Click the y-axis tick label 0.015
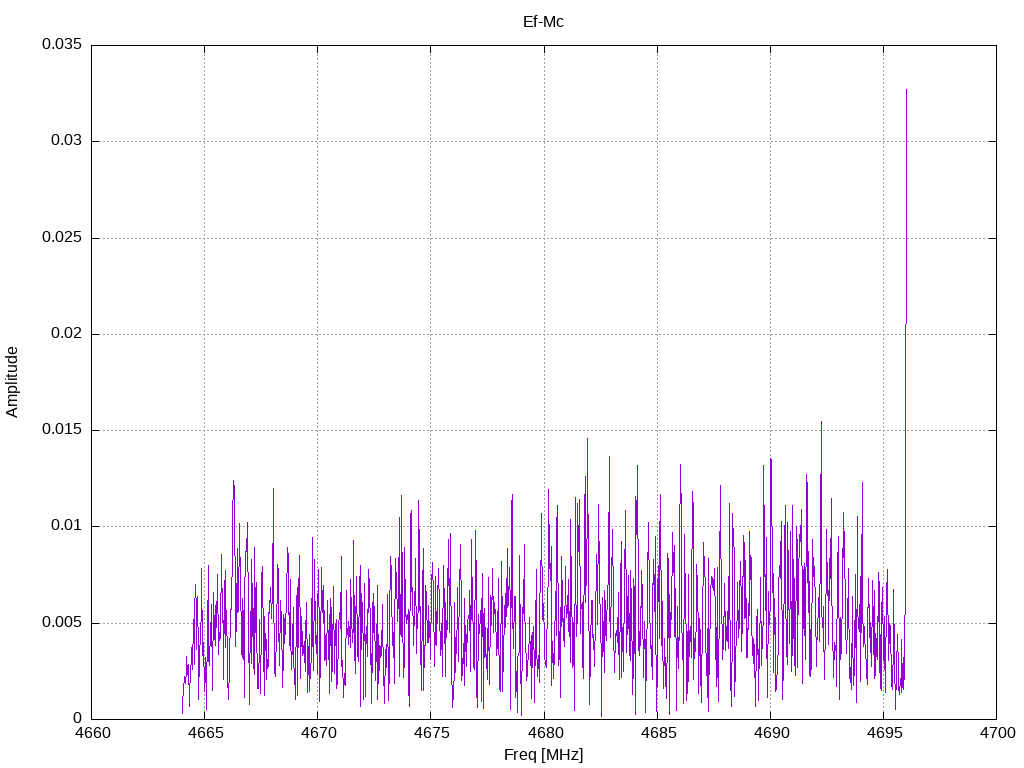The image size is (1024, 768). [x=62, y=429]
